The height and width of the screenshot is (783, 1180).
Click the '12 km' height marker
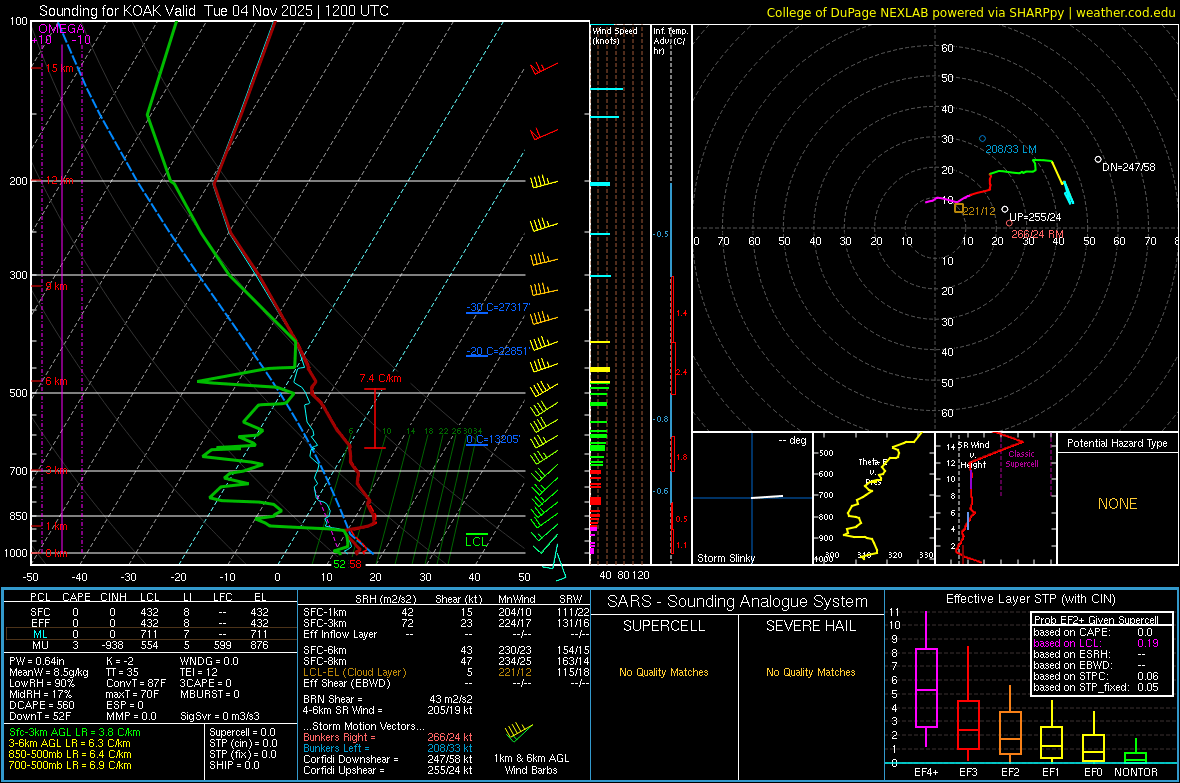59,181
